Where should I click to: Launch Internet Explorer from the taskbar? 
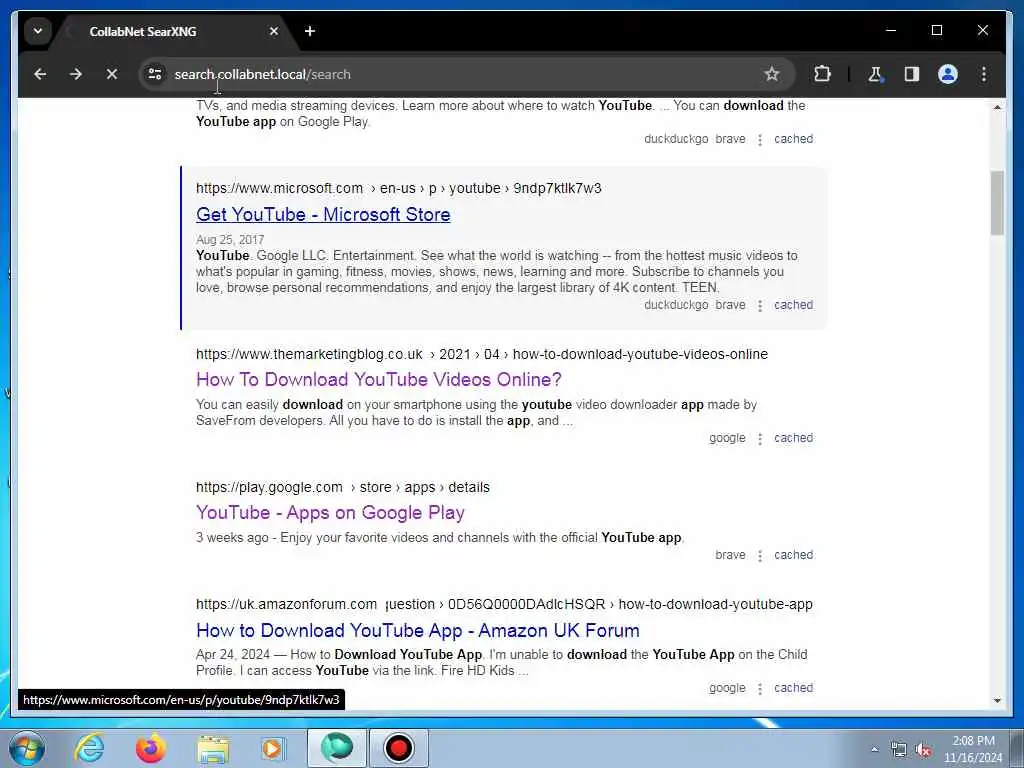pyautogui.click(x=89, y=748)
